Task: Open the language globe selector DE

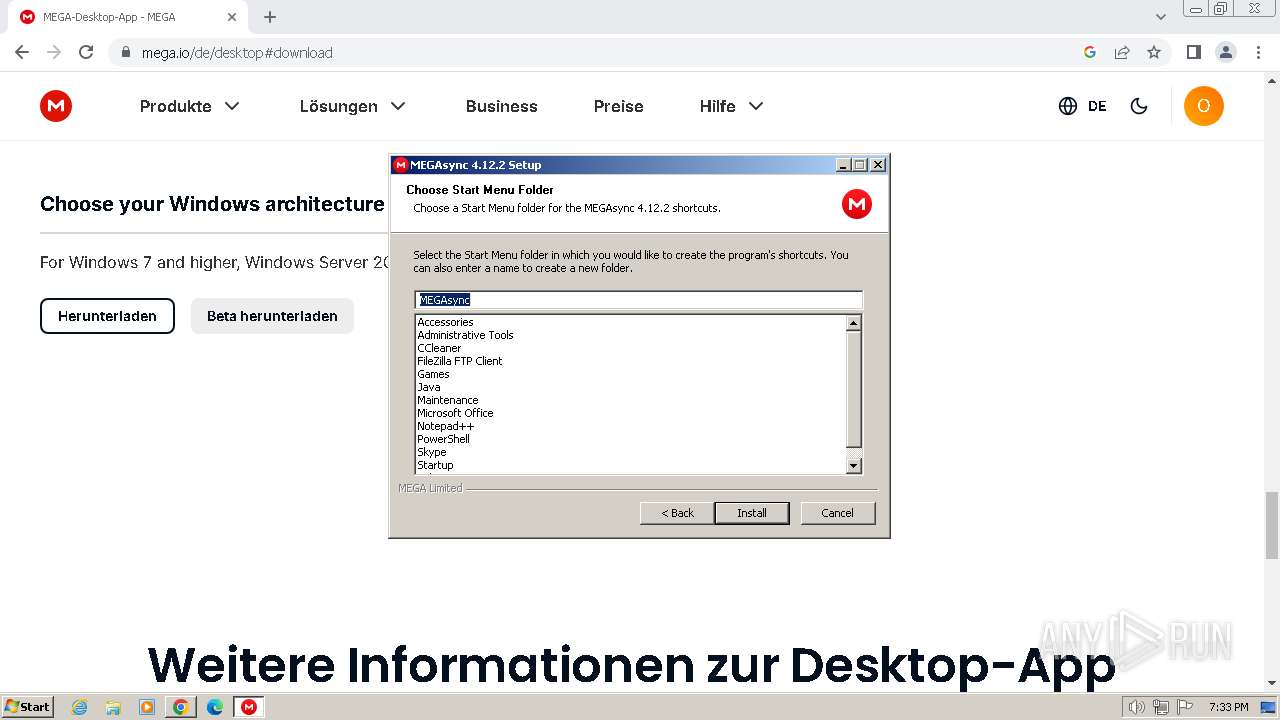Action: point(1082,106)
